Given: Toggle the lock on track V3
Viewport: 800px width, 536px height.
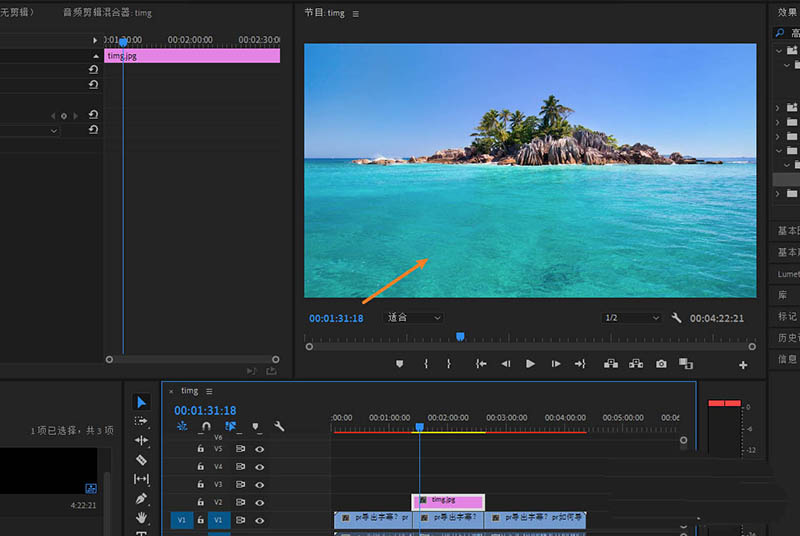Looking at the screenshot, I should tap(201, 484).
